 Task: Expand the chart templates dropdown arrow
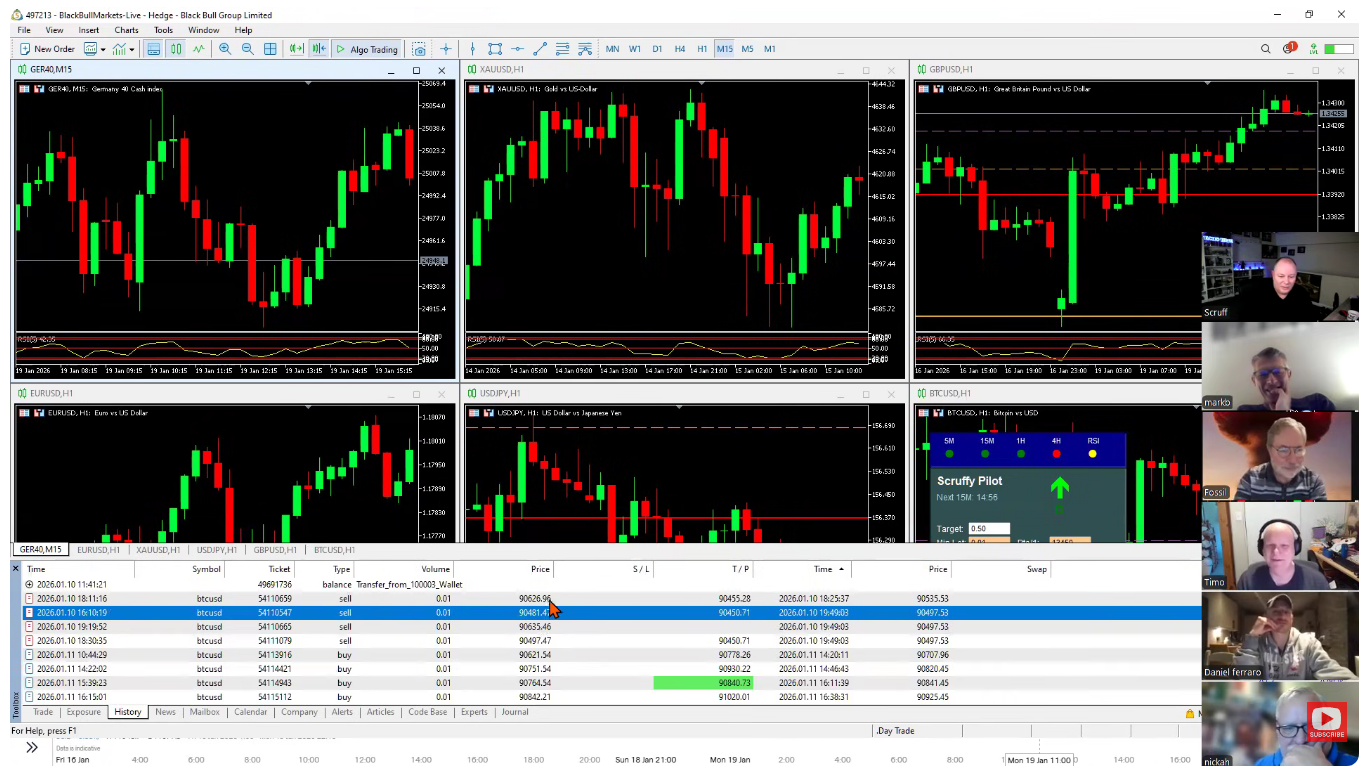pos(103,49)
